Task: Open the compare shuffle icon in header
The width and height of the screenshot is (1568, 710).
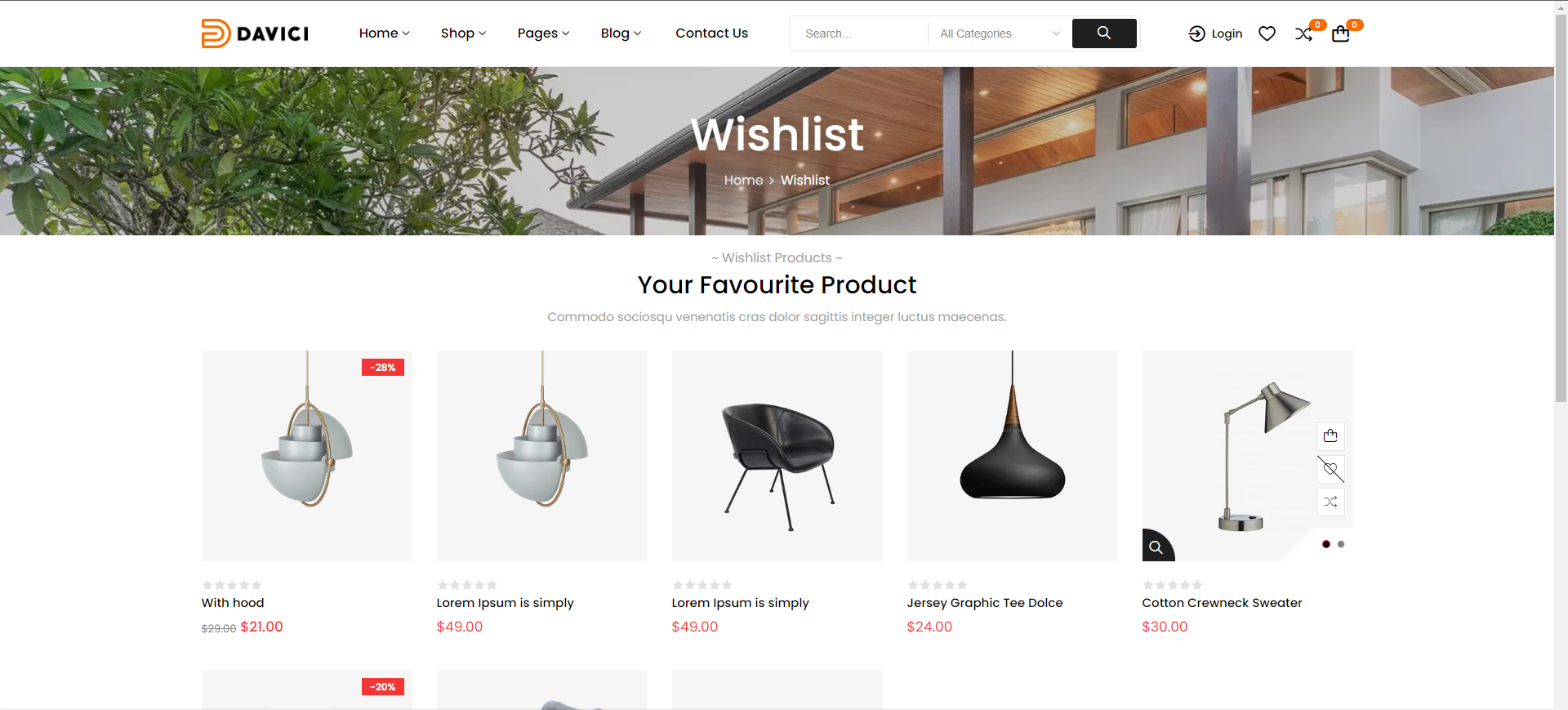Action: click(1303, 33)
